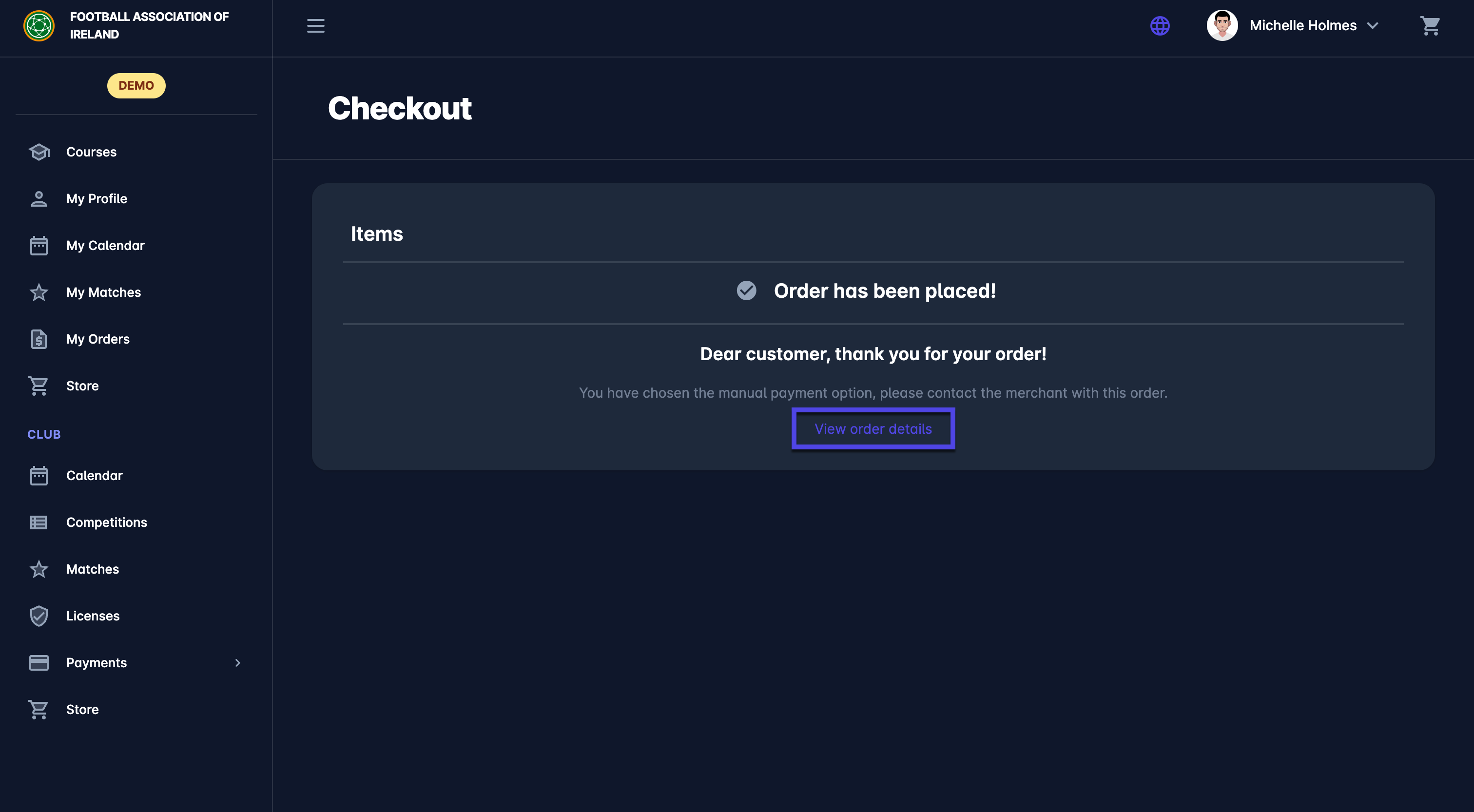Open My Profile in the sidebar

(x=97, y=199)
